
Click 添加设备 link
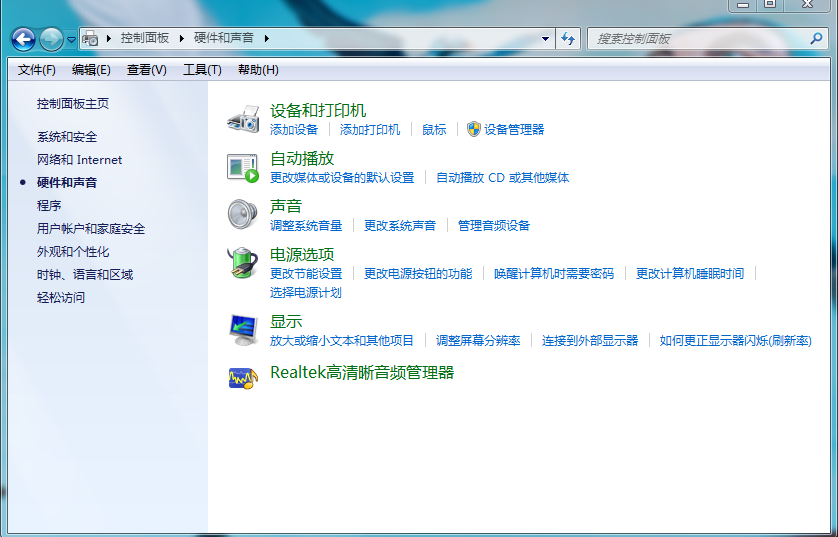pyautogui.click(x=294, y=129)
